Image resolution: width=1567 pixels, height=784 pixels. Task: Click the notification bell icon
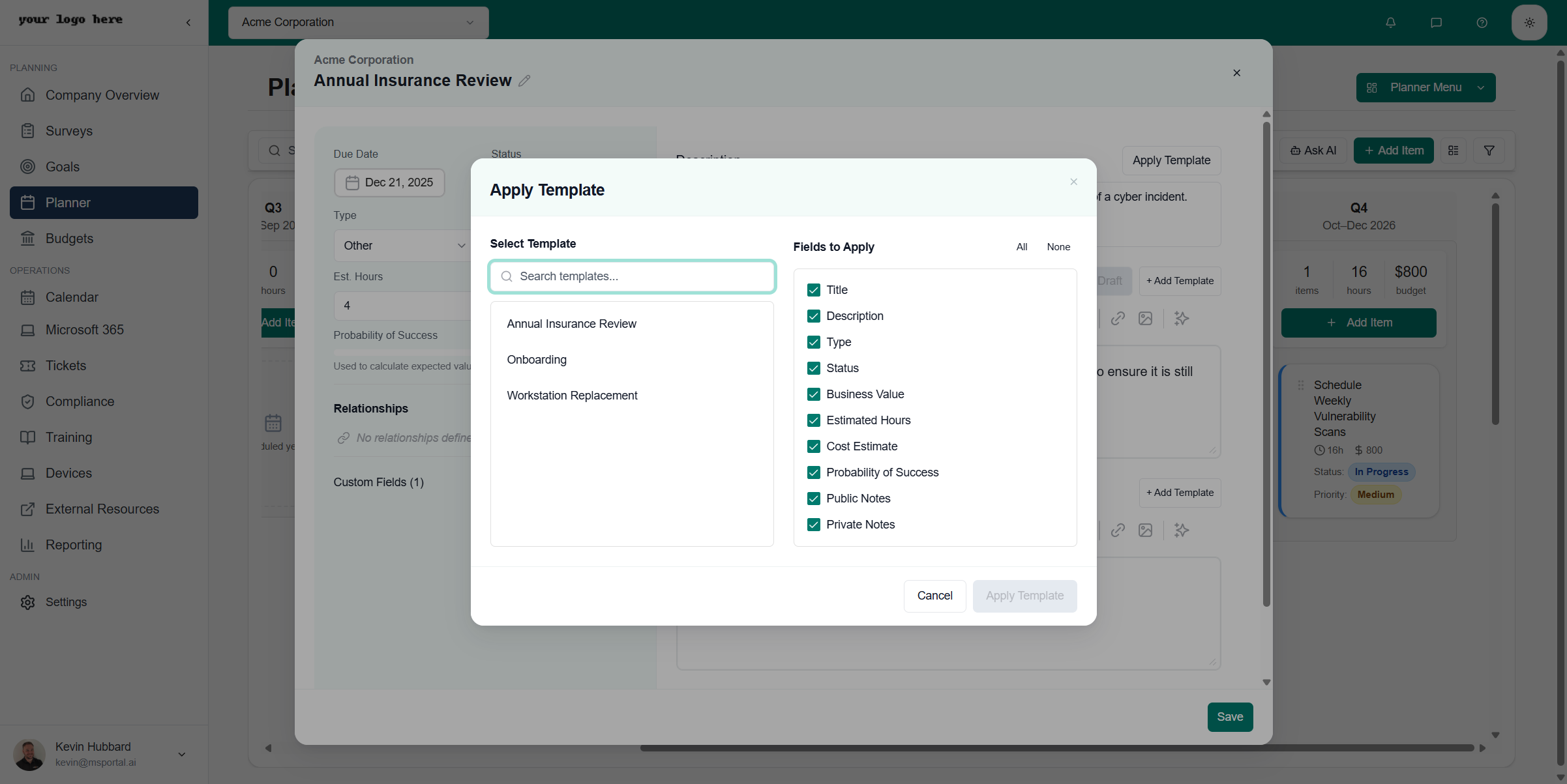pos(1390,23)
